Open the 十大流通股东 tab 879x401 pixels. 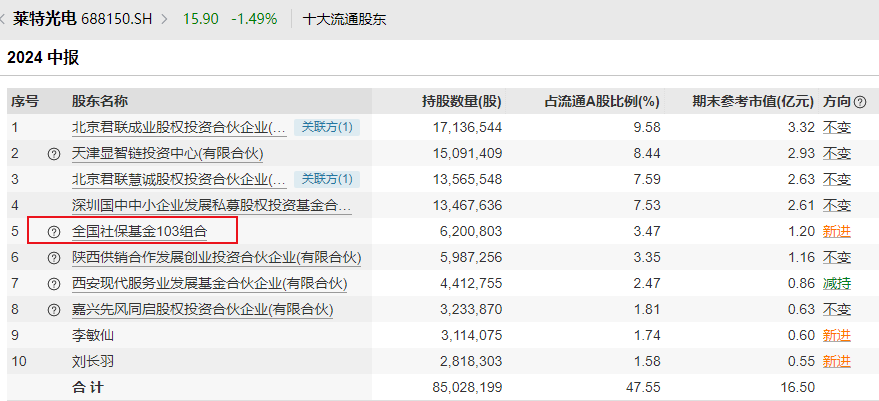344,19
